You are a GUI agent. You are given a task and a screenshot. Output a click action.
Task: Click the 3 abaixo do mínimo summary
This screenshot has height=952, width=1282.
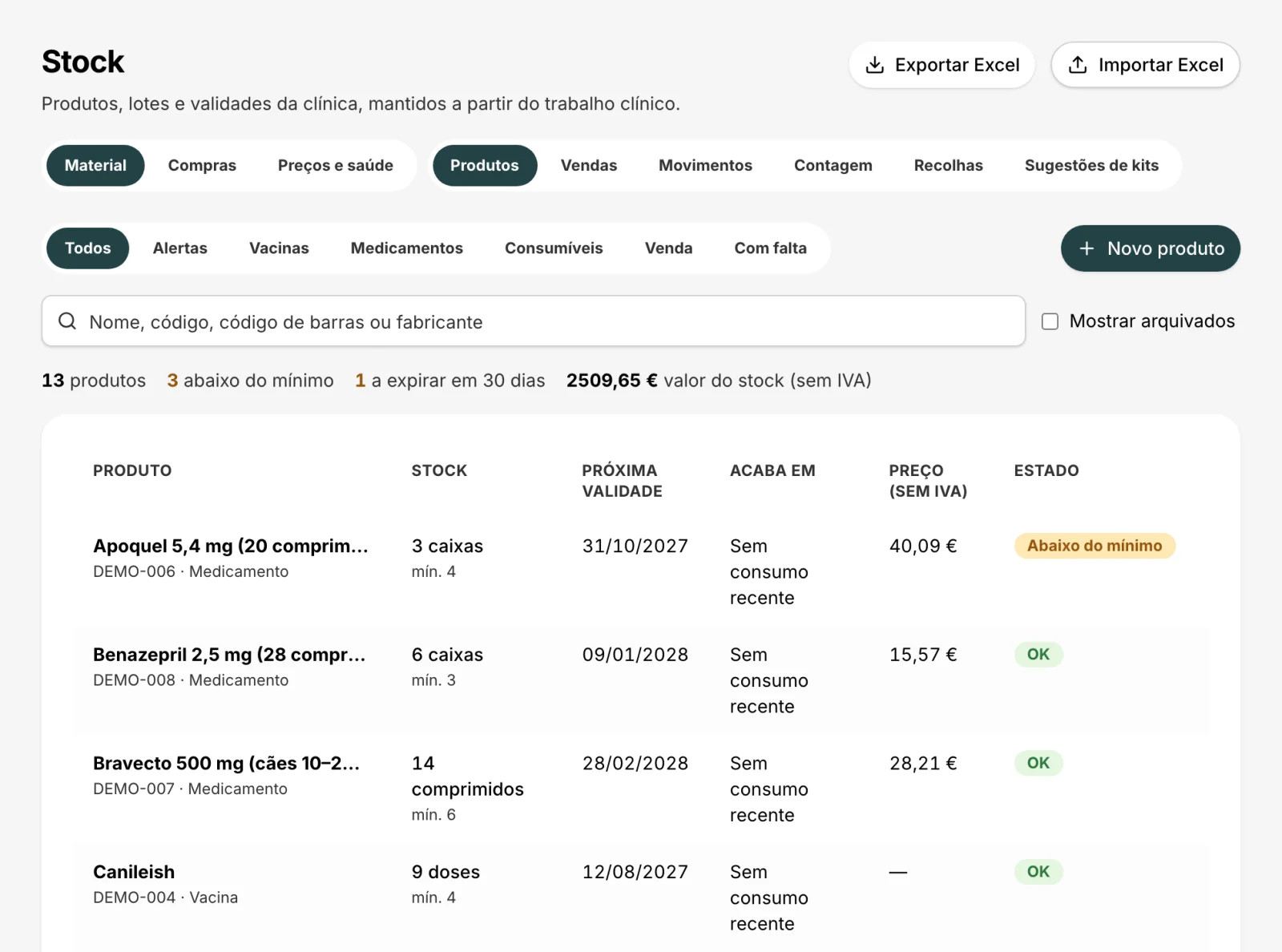point(250,381)
